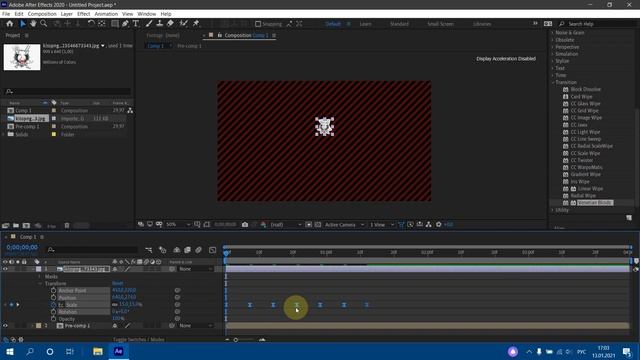Collapse the Transition effects category
640x360 pixels.
[x=553, y=82]
